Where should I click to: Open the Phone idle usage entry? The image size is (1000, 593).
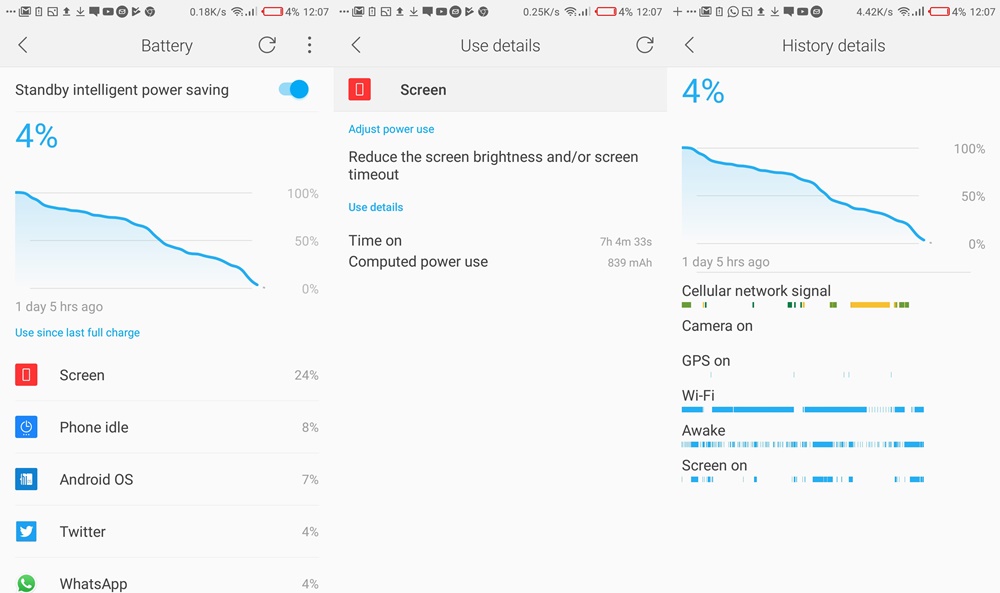[166, 427]
